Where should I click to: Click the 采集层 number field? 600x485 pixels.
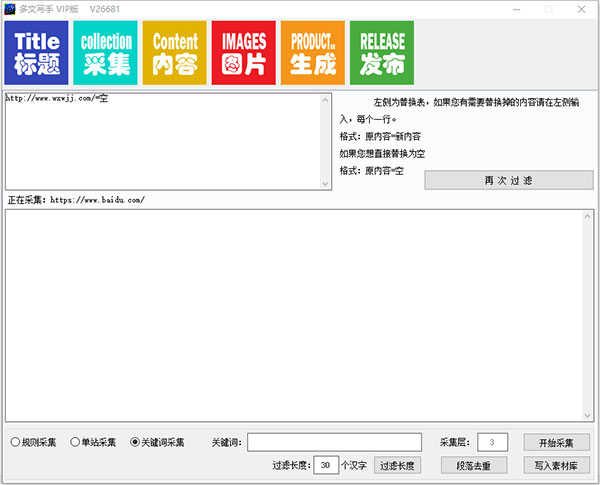pyautogui.click(x=492, y=443)
